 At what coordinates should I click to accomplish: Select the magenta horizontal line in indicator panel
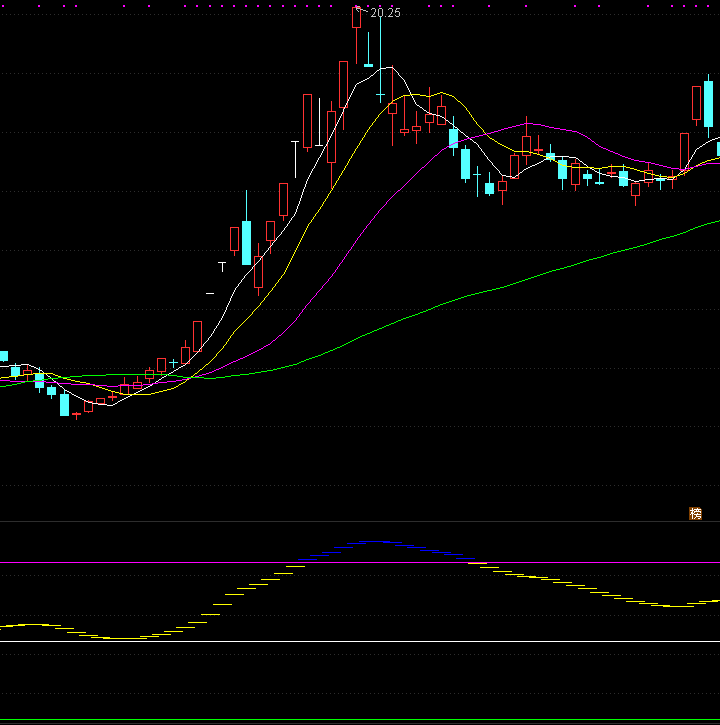[x=360, y=563]
